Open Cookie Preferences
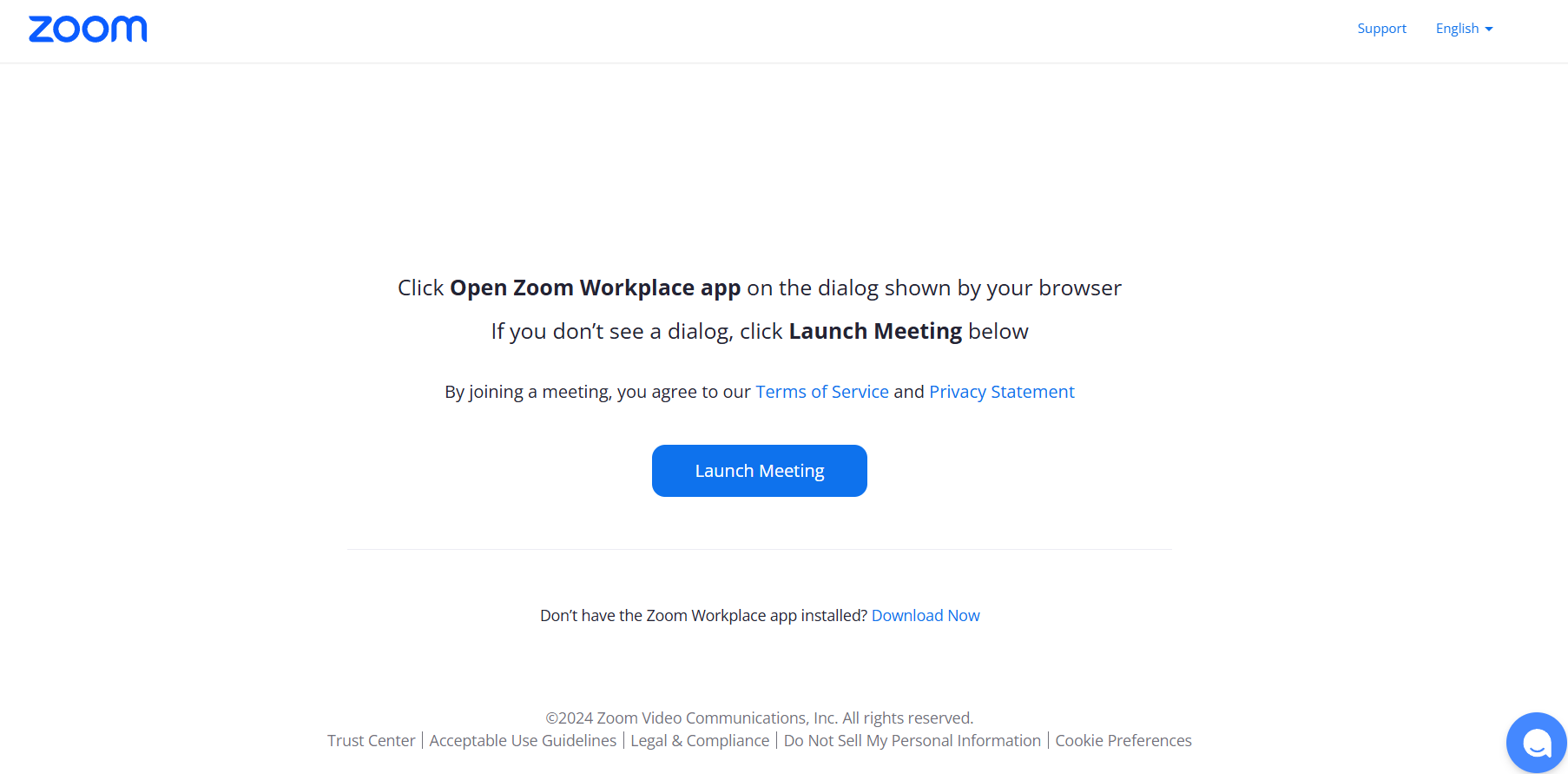Viewport: 1568px width, 774px height. tap(1123, 741)
